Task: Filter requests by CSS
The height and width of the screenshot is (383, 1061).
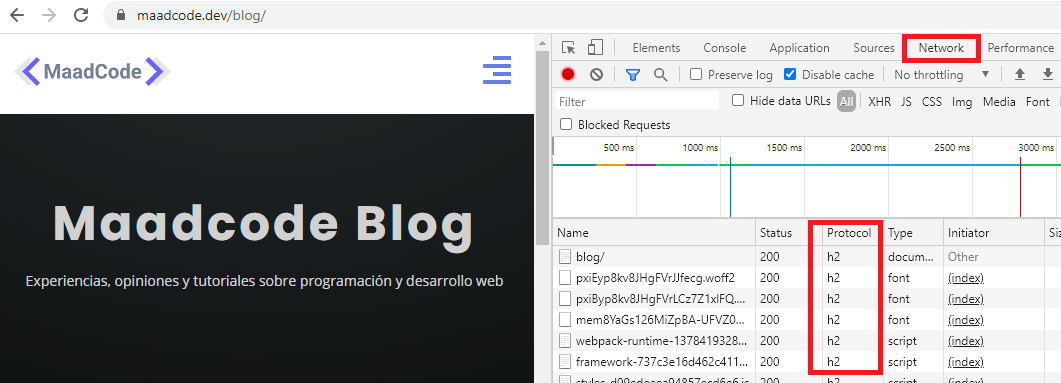Action: coord(932,102)
